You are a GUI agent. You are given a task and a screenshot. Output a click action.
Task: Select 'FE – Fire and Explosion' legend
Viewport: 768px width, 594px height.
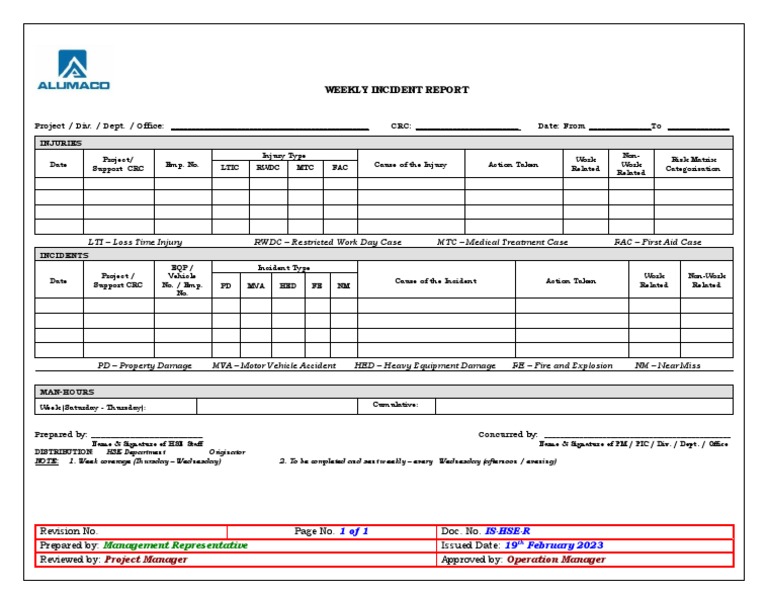[562, 365]
